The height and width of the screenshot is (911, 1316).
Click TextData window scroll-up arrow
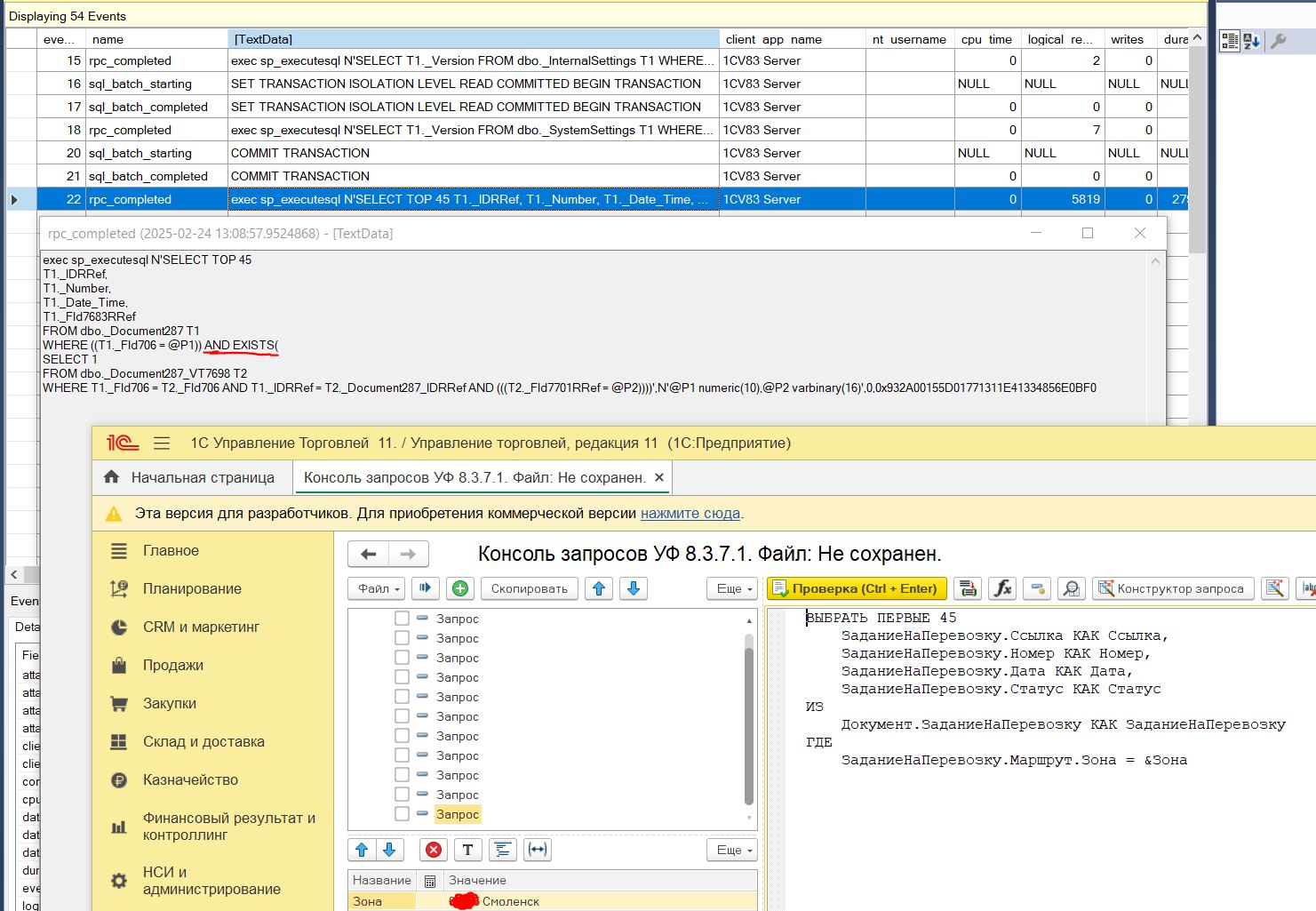(1155, 261)
